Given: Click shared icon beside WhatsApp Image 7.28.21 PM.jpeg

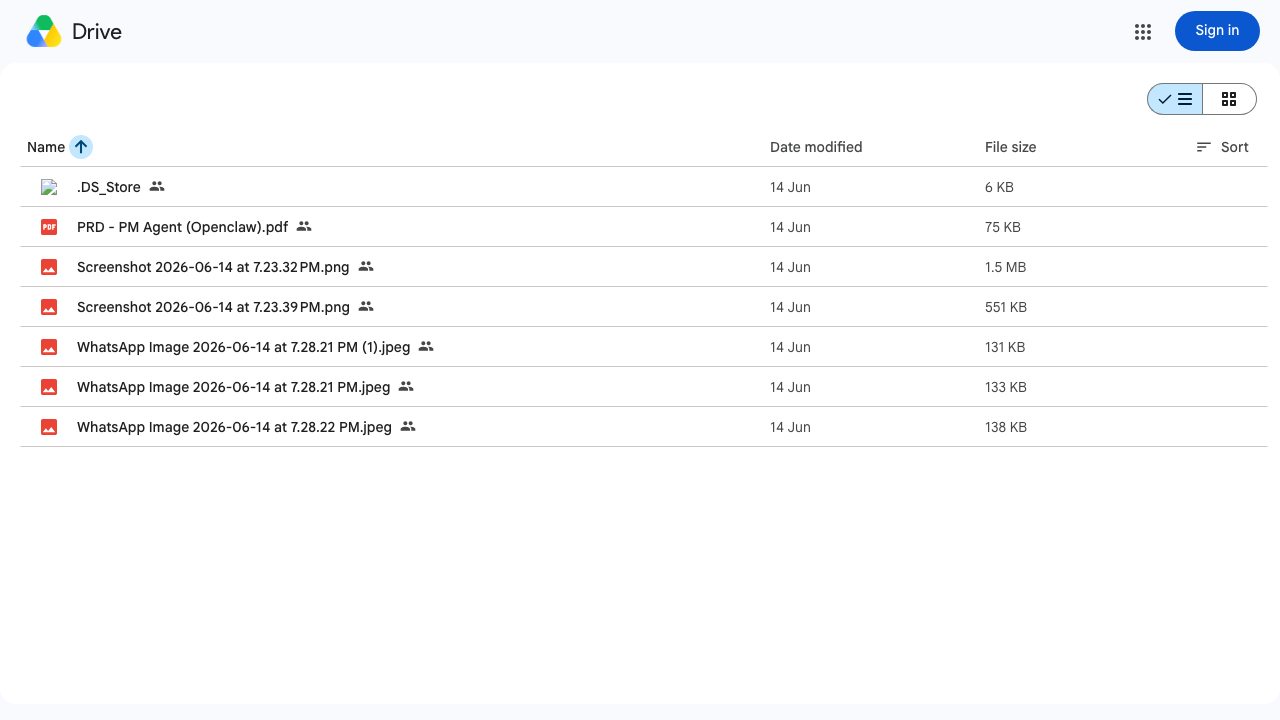Looking at the screenshot, I should (406, 386).
